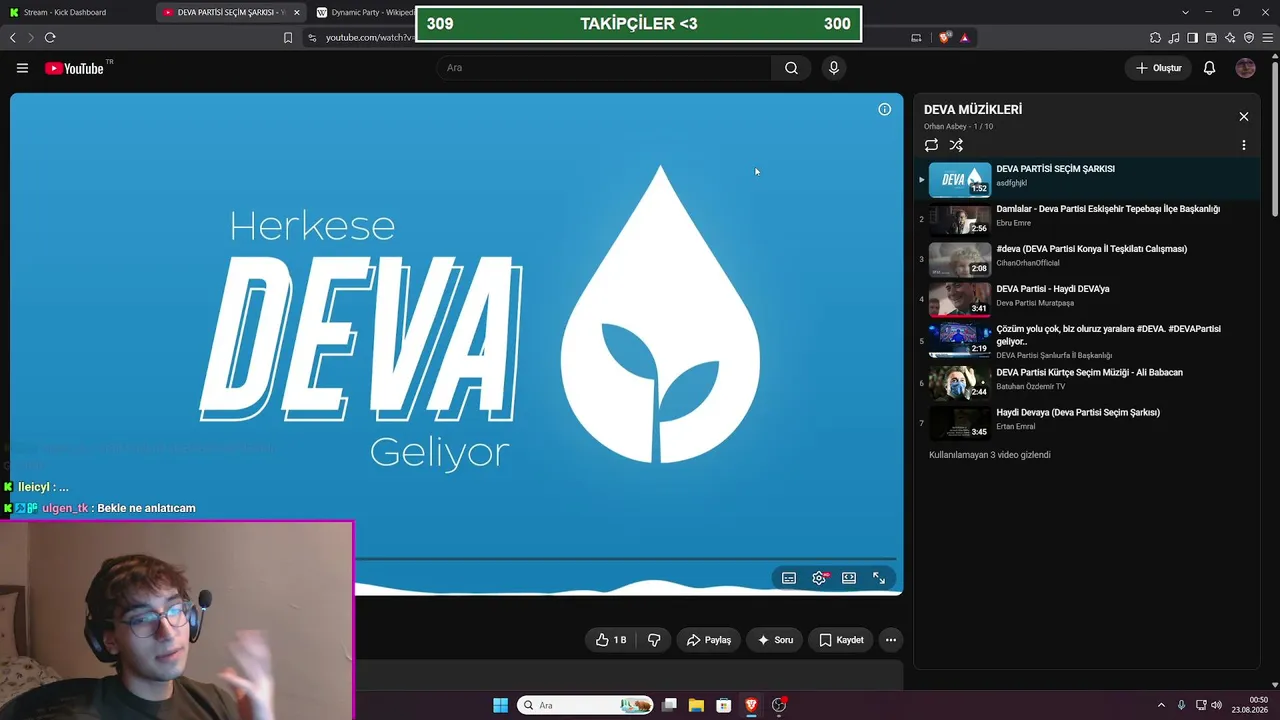Open the taskbar clock and calendar
1280x720 pixels.
coord(1250,705)
